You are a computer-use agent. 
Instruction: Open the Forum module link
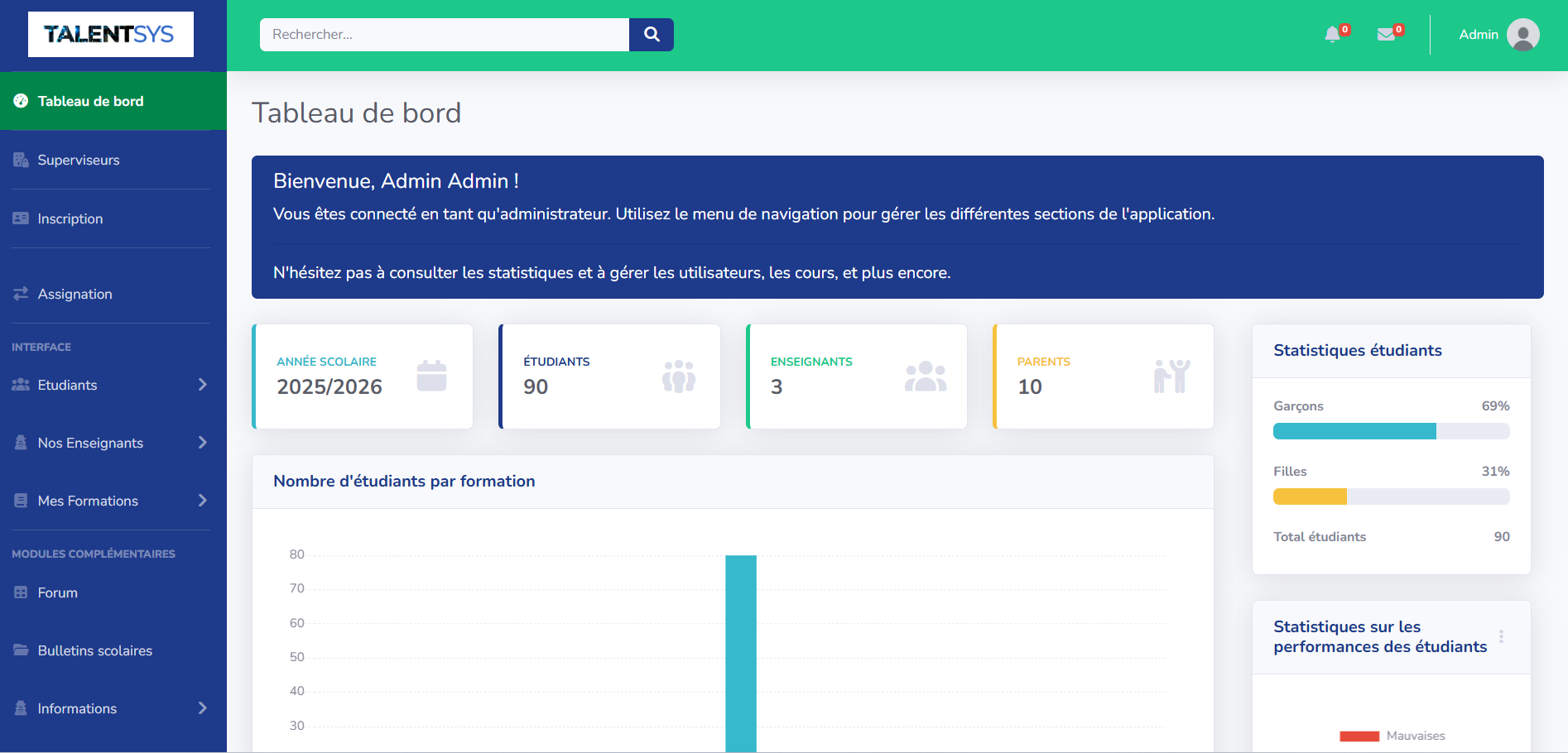pos(57,592)
